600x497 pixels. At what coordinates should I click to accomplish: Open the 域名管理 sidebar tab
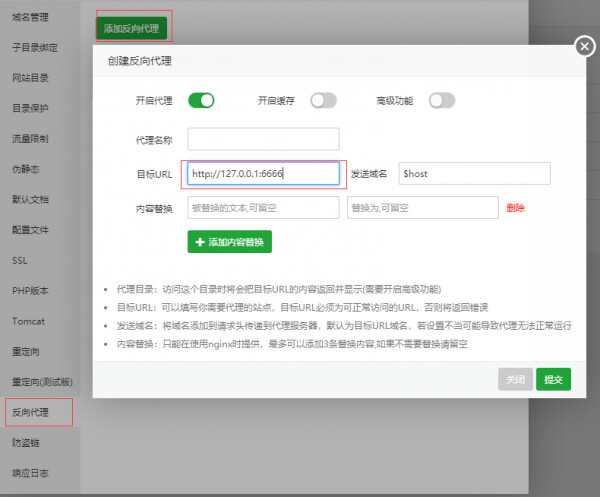coord(29,16)
